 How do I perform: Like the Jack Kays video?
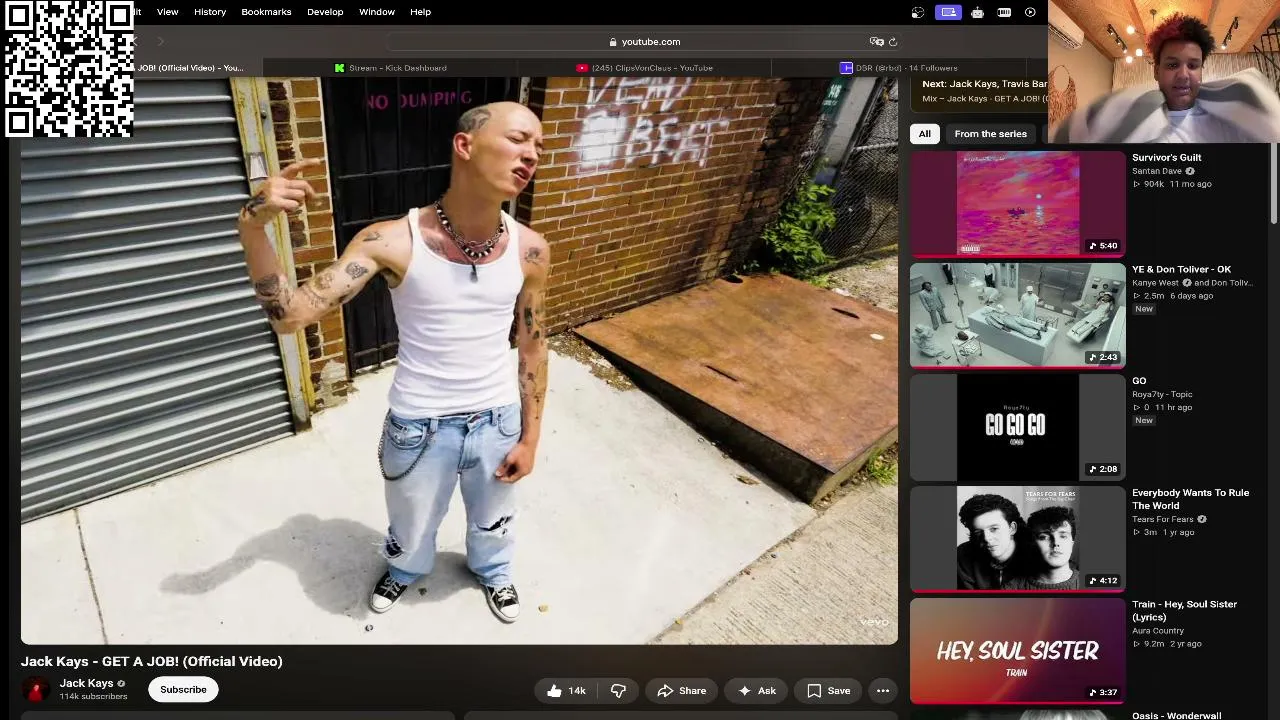565,690
